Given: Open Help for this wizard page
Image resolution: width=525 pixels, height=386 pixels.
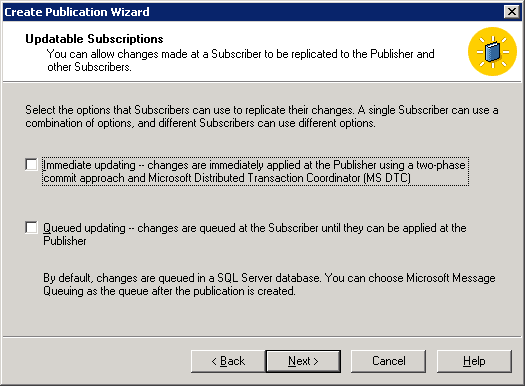Looking at the screenshot, I should (x=474, y=361).
